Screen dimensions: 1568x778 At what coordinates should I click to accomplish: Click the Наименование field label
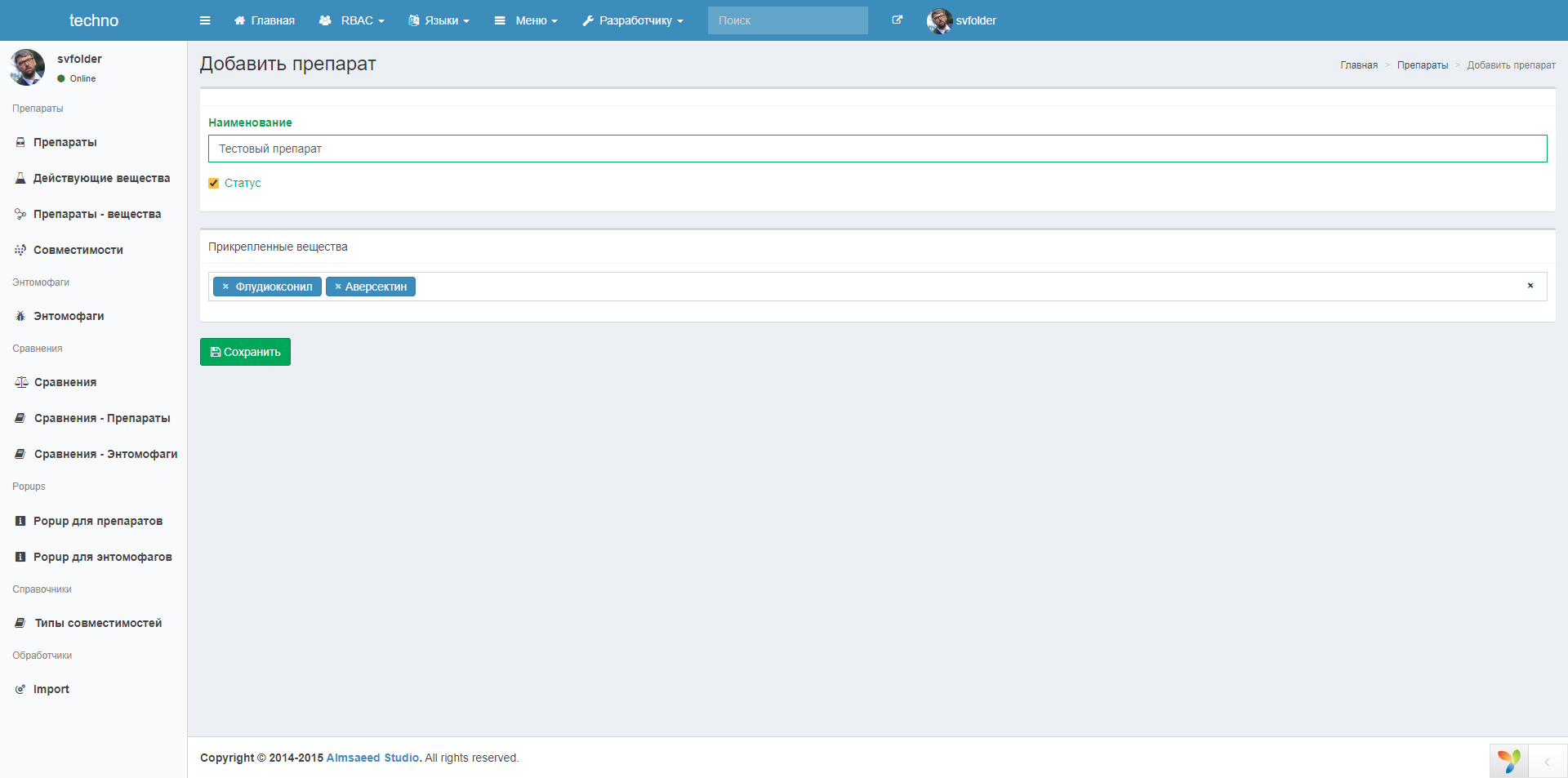pos(250,122)
